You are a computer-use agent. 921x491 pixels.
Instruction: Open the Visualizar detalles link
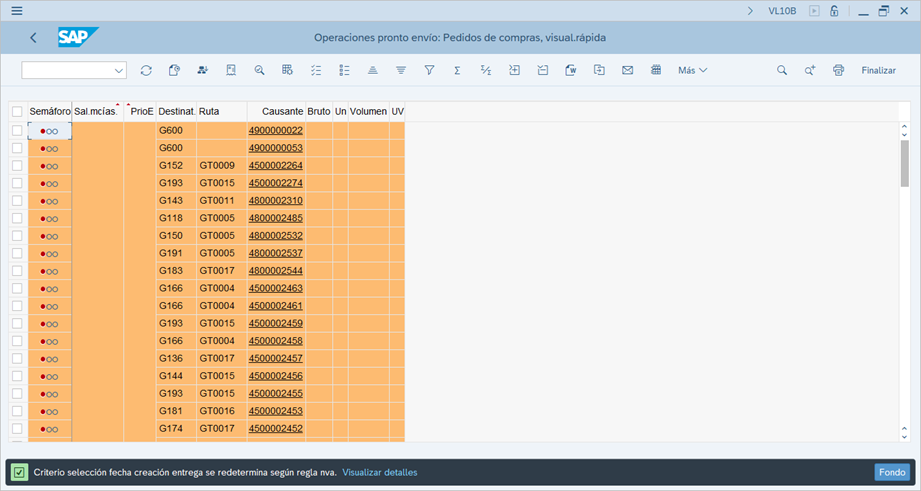(x=379, y=472)
